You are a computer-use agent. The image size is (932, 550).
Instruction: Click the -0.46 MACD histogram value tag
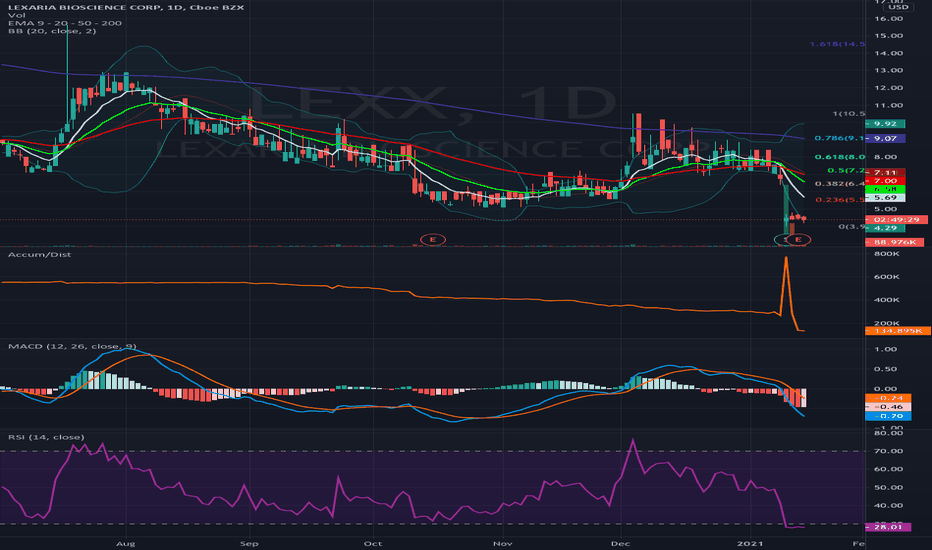pyautogui.click(x=888, y=407)
